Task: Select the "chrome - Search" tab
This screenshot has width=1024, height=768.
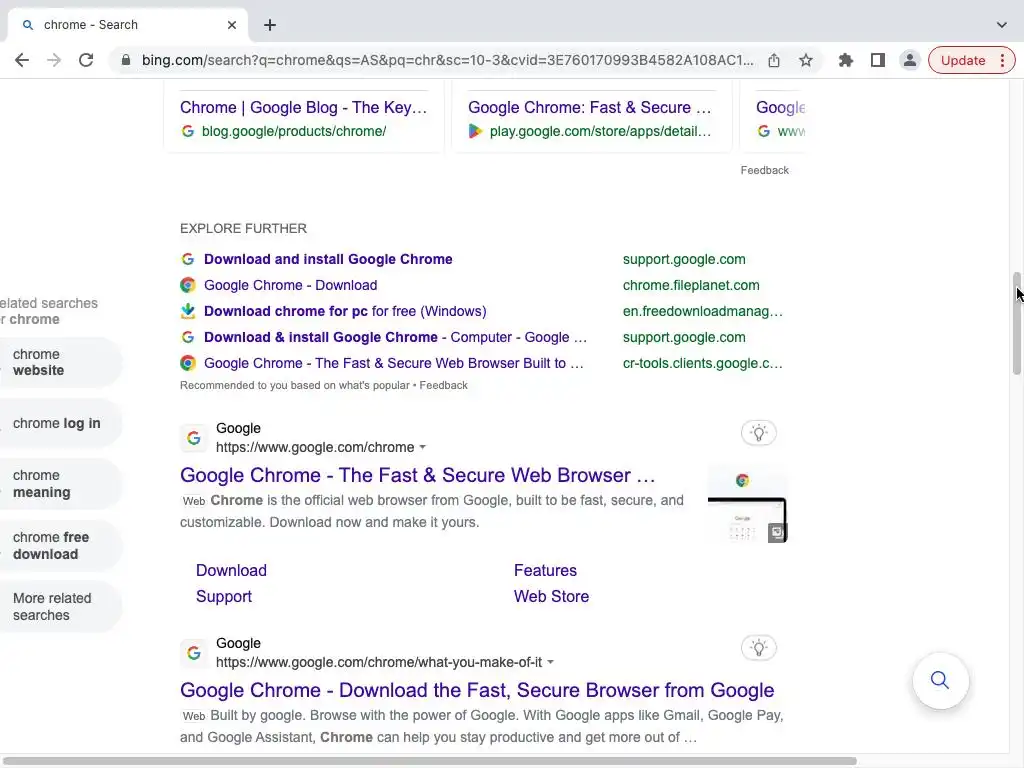Action: [120, 25]
